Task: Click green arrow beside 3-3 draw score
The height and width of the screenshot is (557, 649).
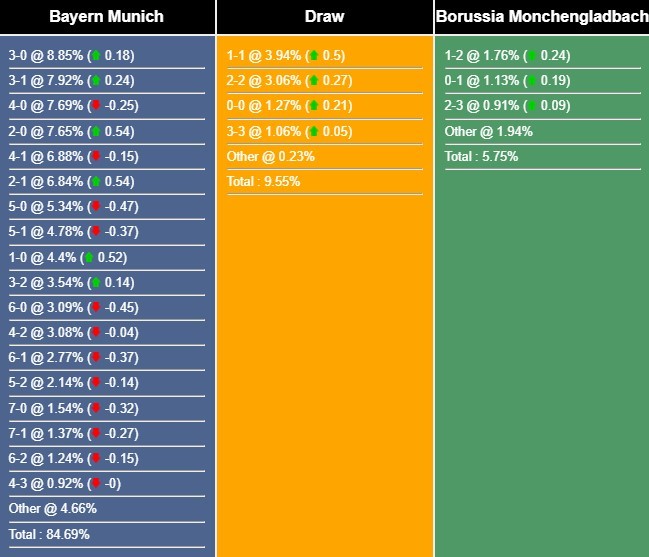Action: pyautogui.click(x=314, y=131)
